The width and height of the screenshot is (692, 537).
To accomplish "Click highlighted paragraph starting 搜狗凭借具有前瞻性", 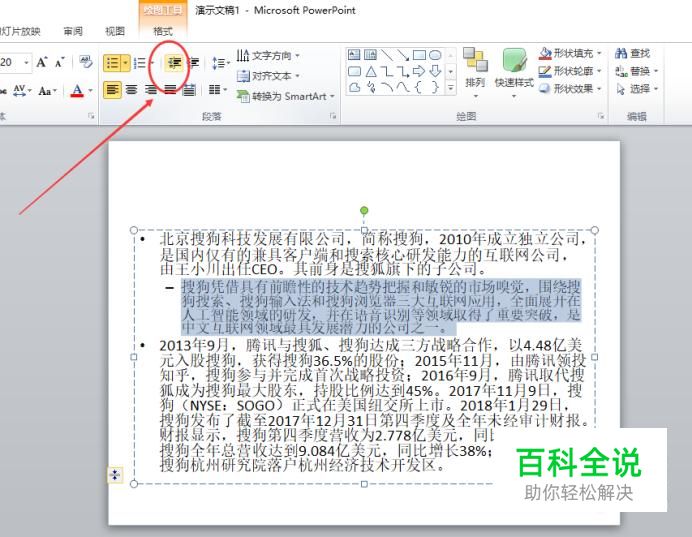I will (x=381, y=307).
